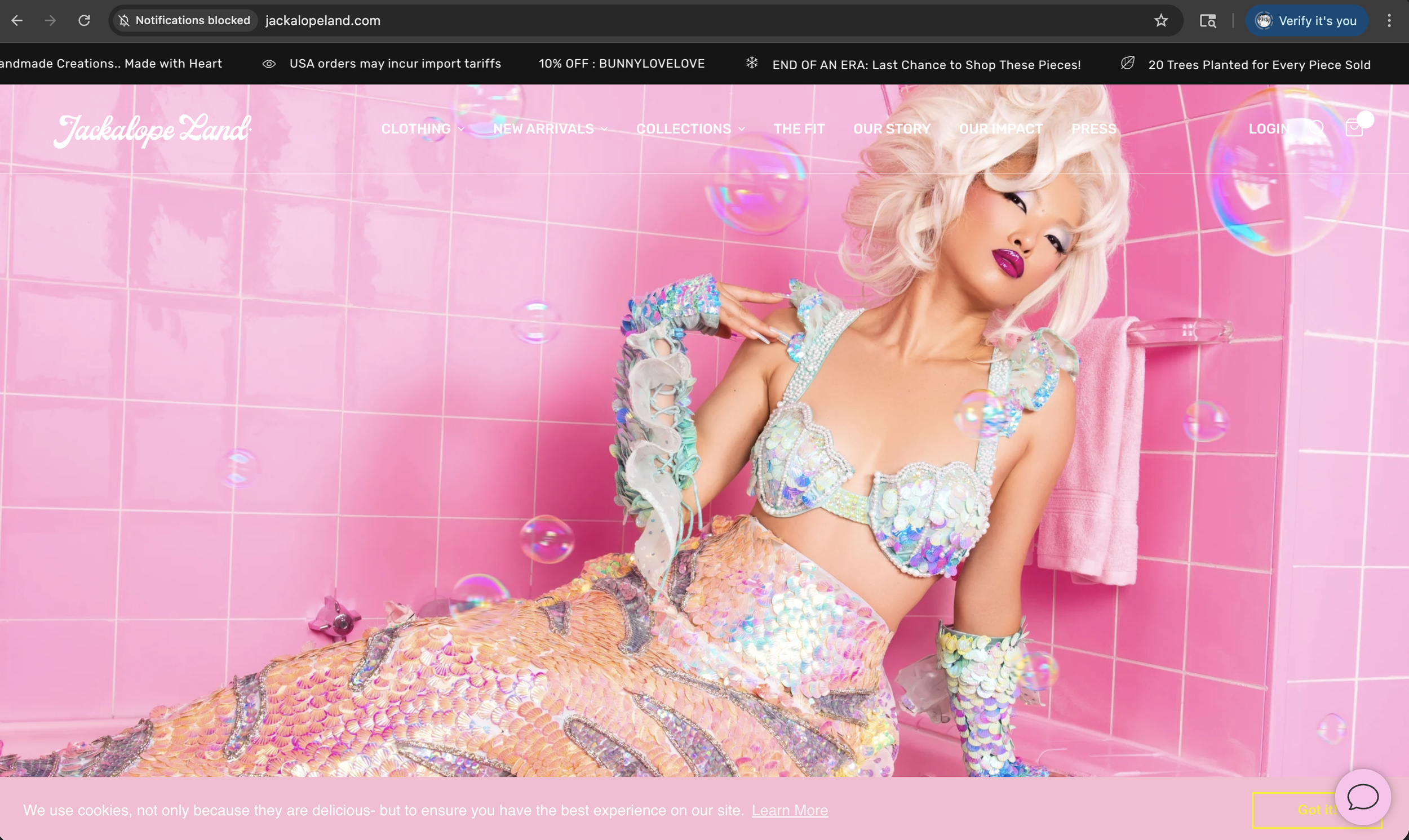Open THE FIT page
The image size is (1409, 840).
[799, 129]
